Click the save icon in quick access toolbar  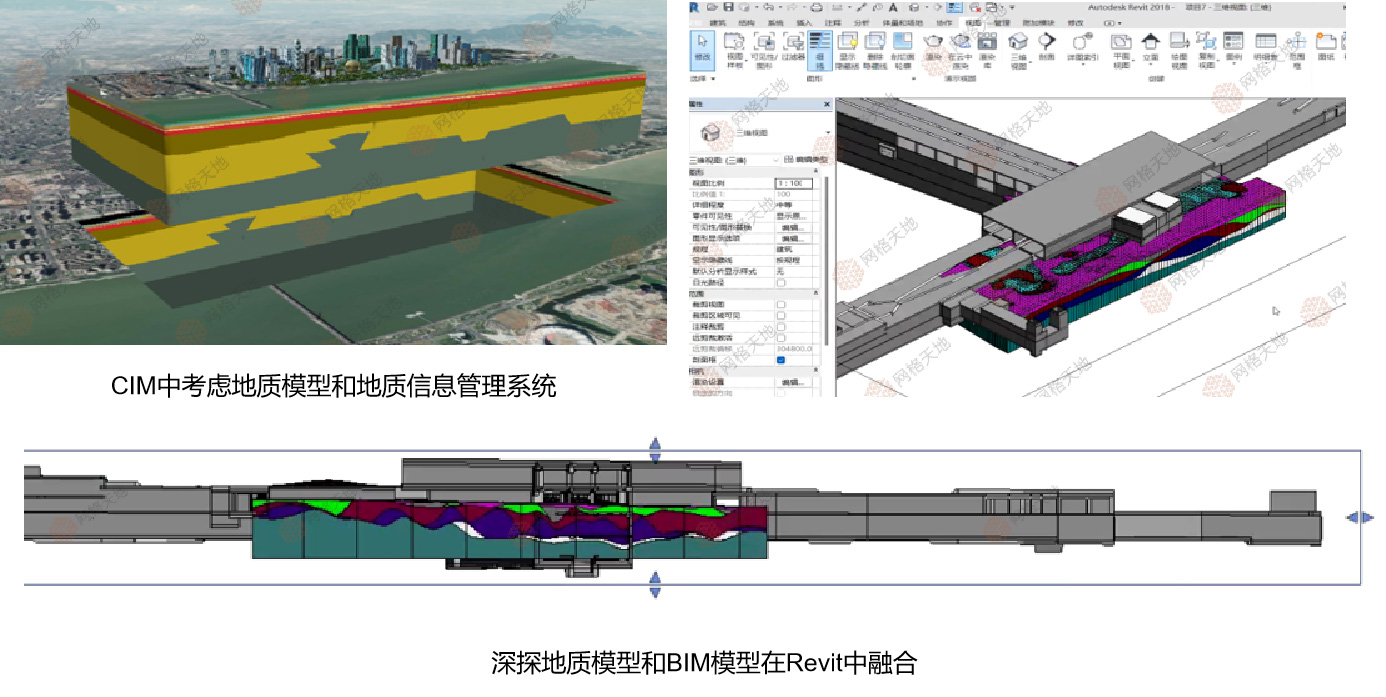point(728,7)
